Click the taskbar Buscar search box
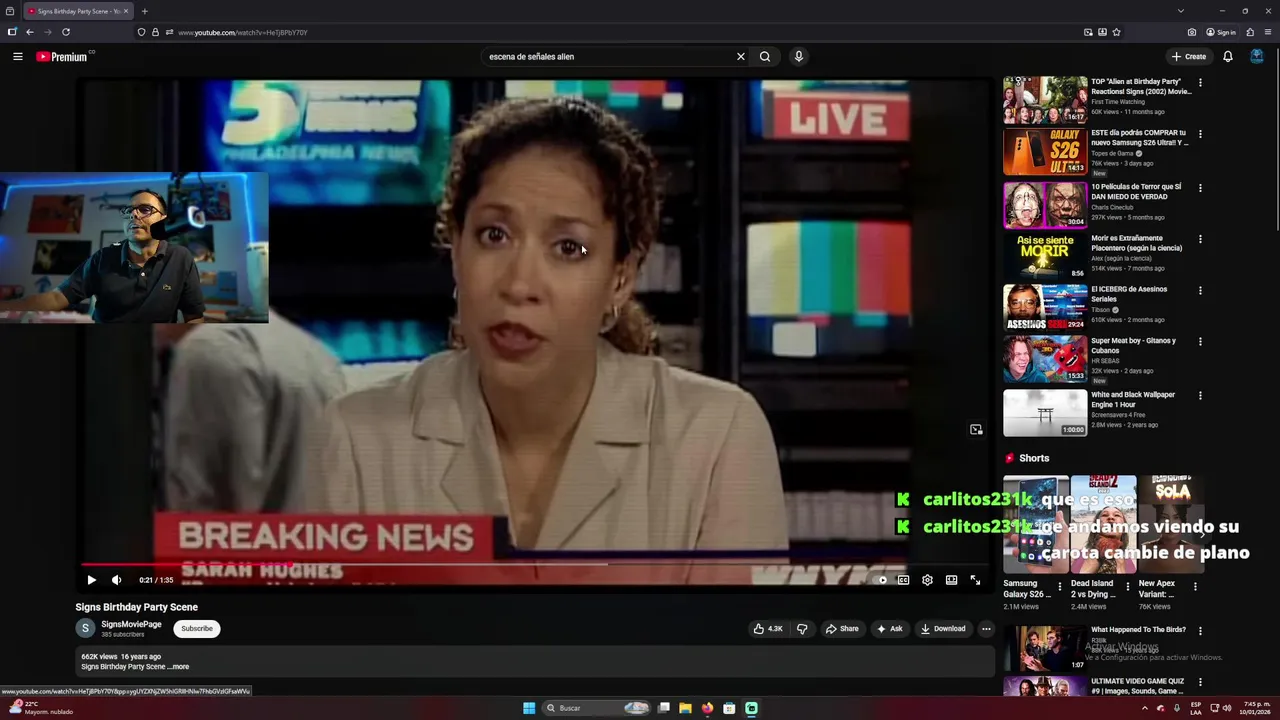Screen dimensions: 1280x720 [598, 708]
